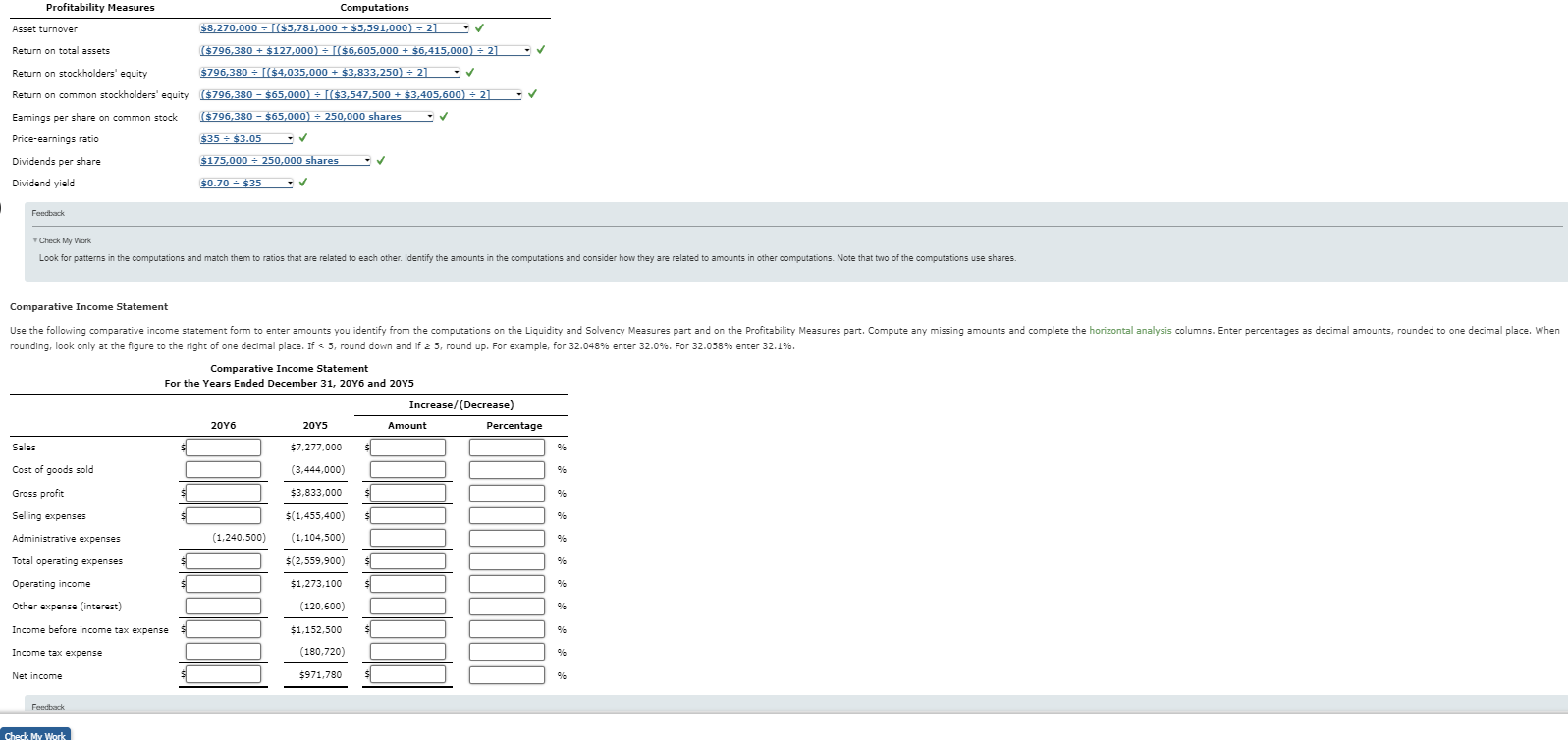Image resolution: width=1568 pixels, height=740 pixels.
Task: Click the 20Y5 Gross profit value $3,833,000
Action: (x=316, y=493)
